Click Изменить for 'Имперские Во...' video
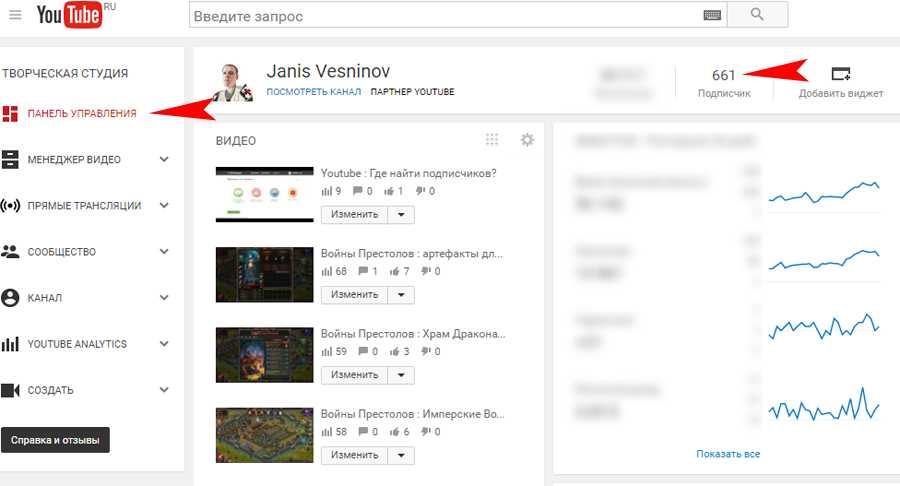This screenshot has width=900, height=486. pyautogui.click(x=355, y=456)
